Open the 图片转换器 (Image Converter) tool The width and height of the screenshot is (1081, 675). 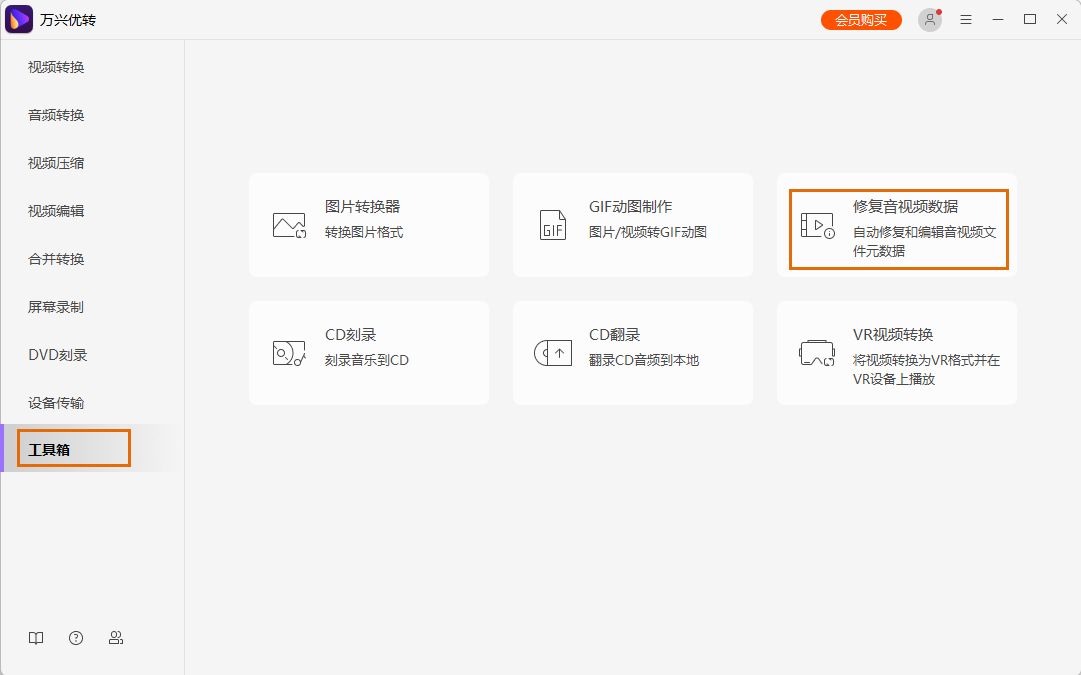368,223
